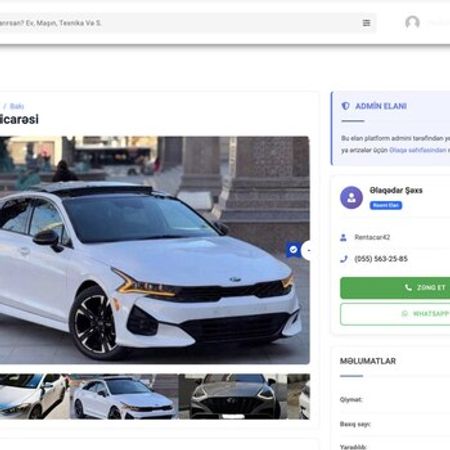This screenshot has height=450, width=450.
Task: Click the Rəsmi Elan badge
Action: (x=386, y=205)
